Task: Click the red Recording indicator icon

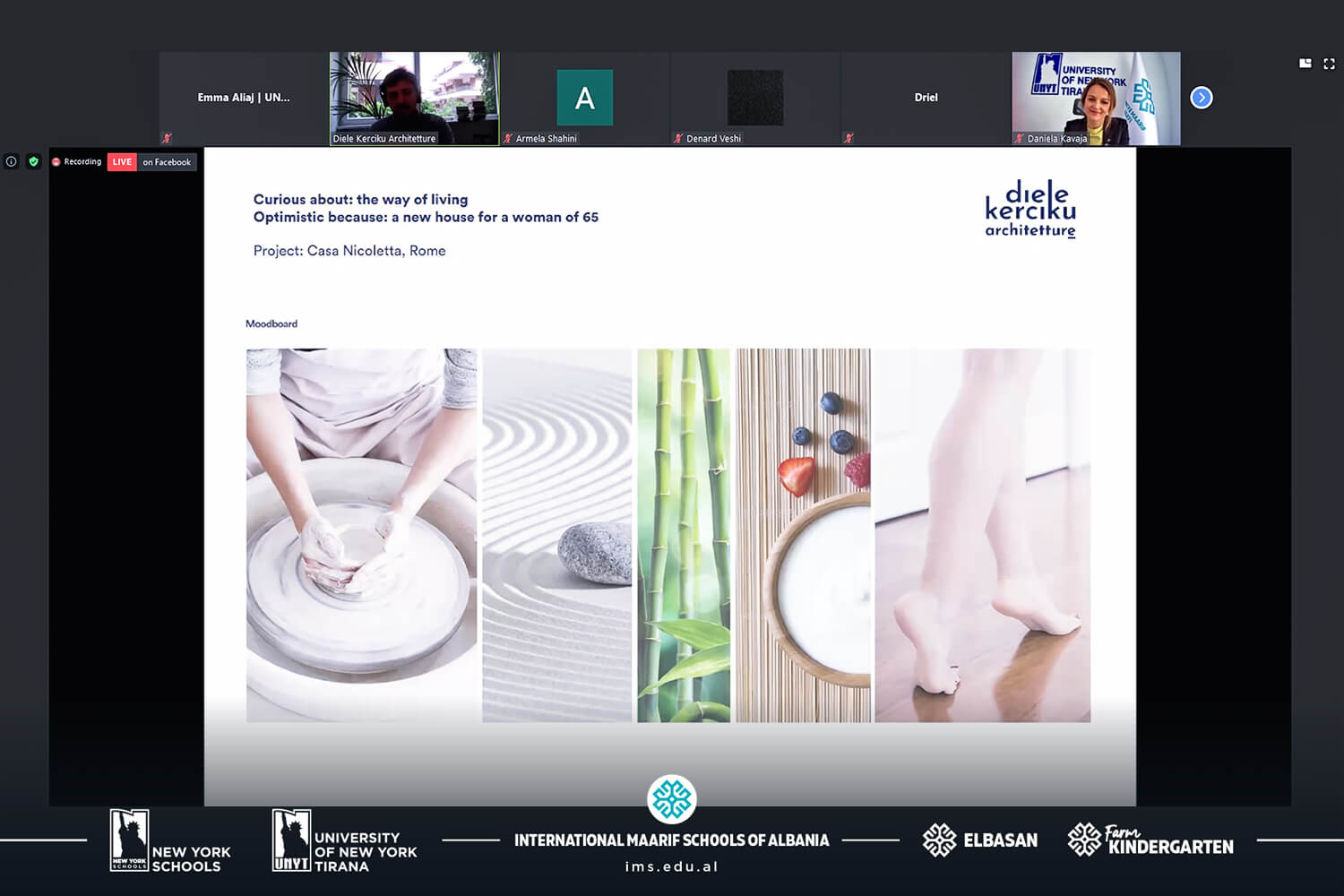Action: (56, 162)
